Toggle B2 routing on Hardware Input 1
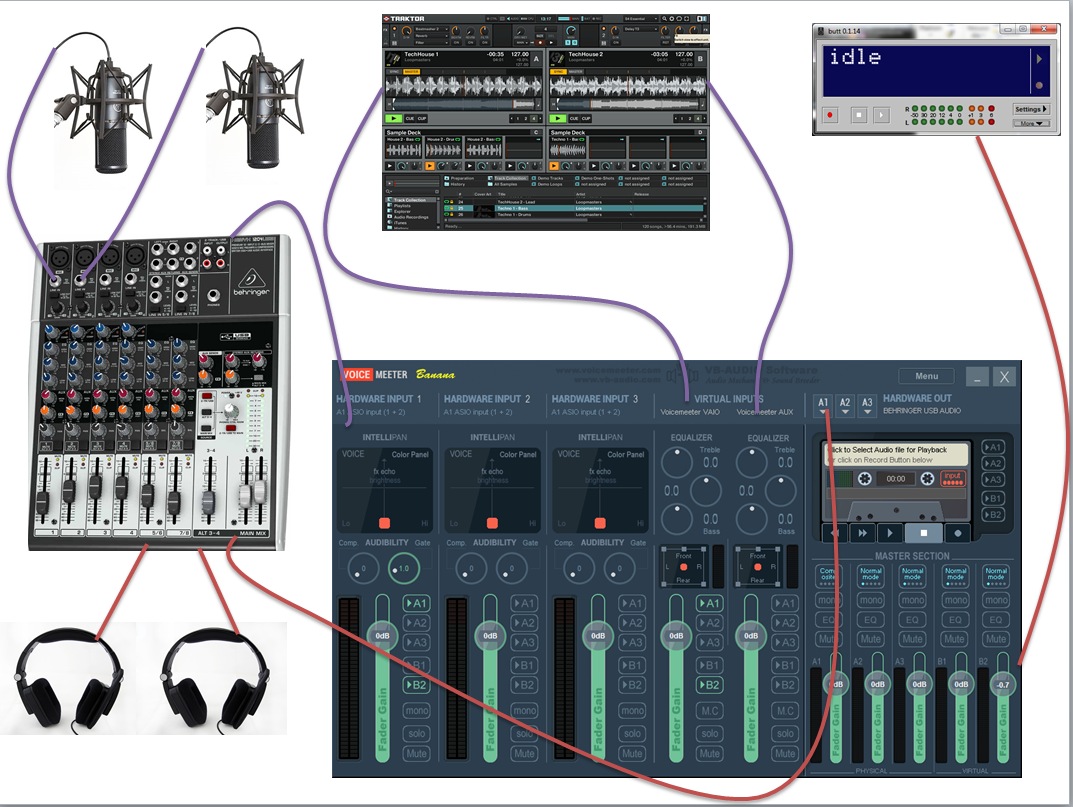This screenshot has width=1073, height=807. 417,684
